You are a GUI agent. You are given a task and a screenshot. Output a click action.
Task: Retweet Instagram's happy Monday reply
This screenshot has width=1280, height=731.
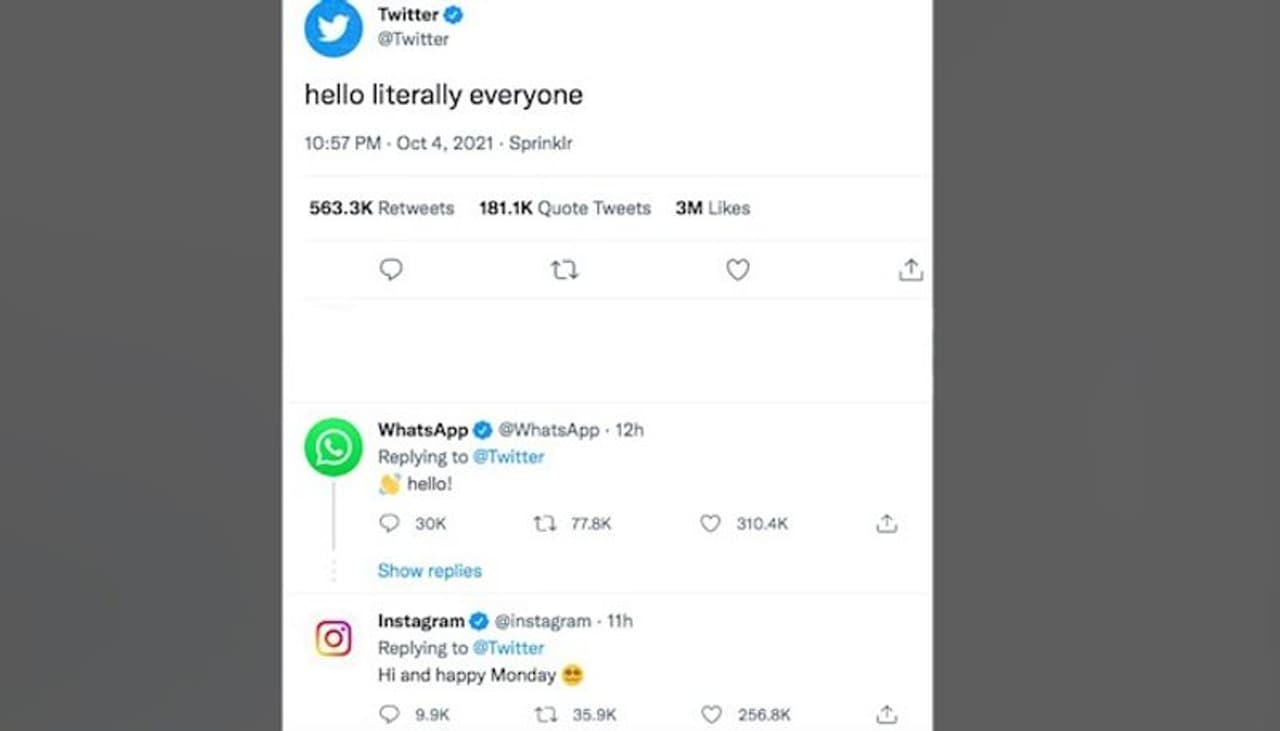click(x=546, y=714)
